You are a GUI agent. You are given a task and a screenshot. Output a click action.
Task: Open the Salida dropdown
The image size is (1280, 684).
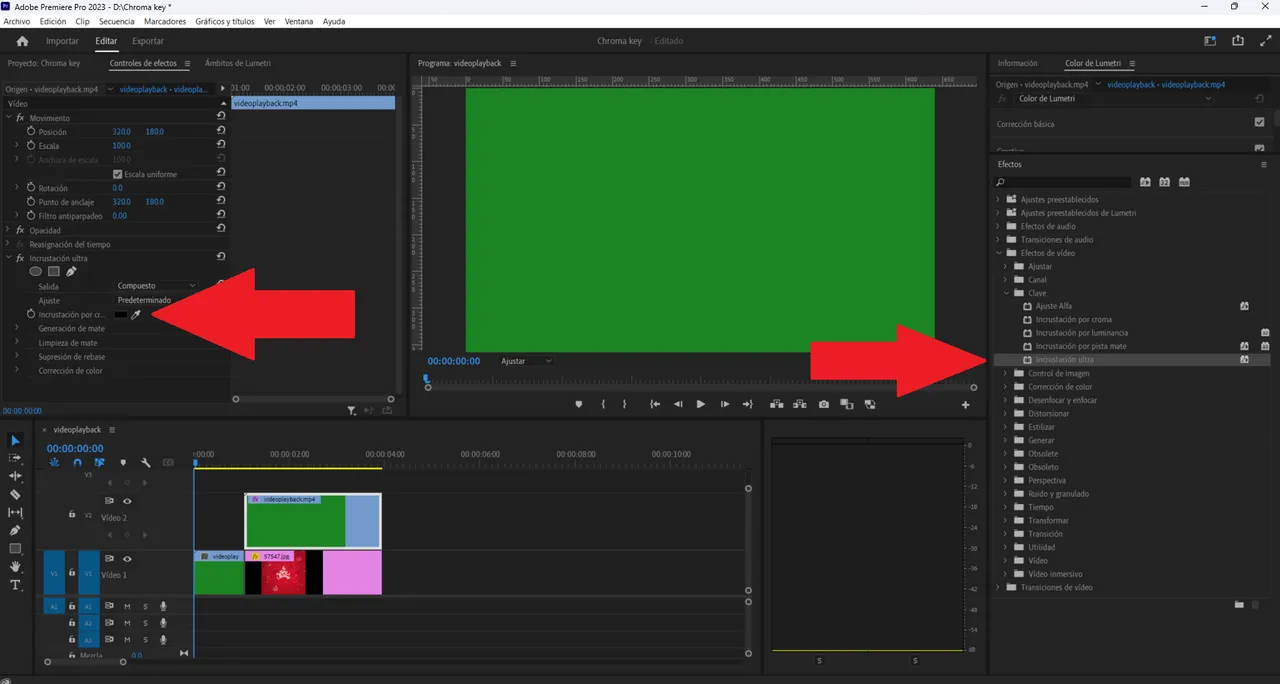click(x=157, y=286)
